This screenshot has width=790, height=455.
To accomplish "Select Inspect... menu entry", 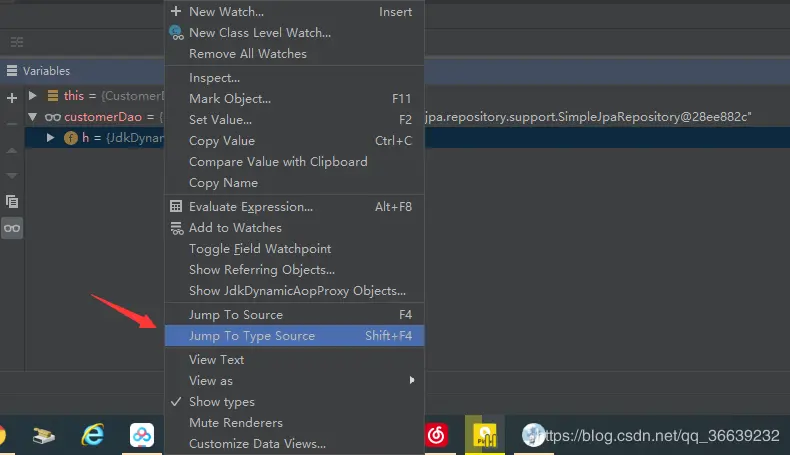I will (x=294, y=78).
